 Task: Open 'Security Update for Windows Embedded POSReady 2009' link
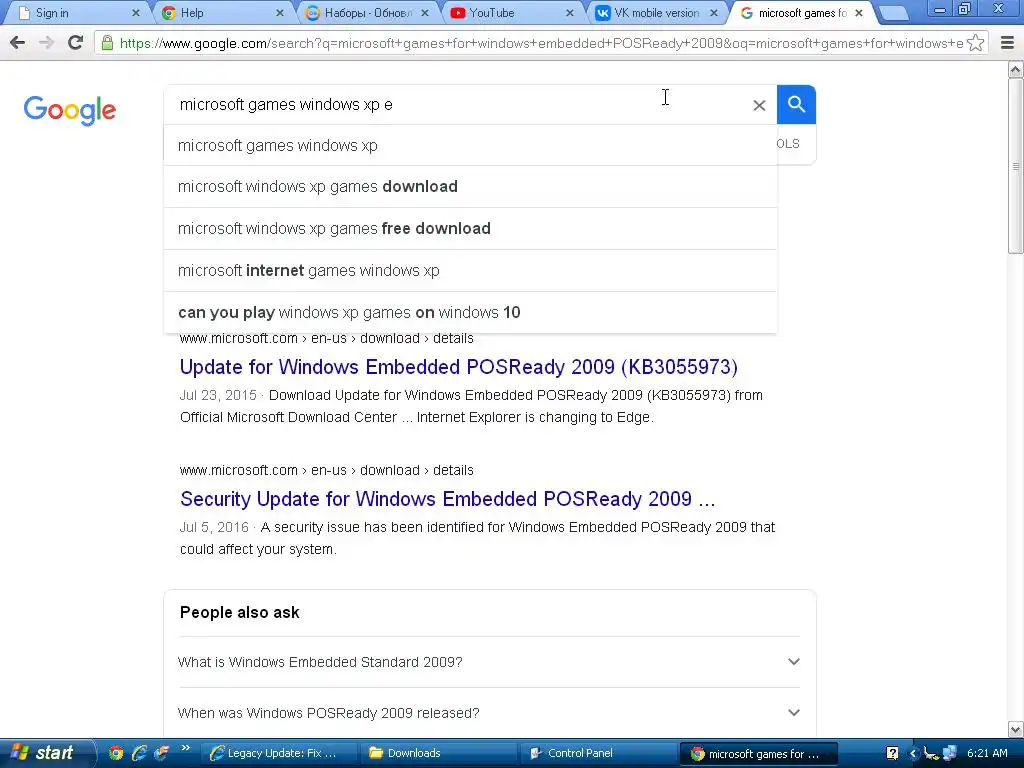click(448, 499)
